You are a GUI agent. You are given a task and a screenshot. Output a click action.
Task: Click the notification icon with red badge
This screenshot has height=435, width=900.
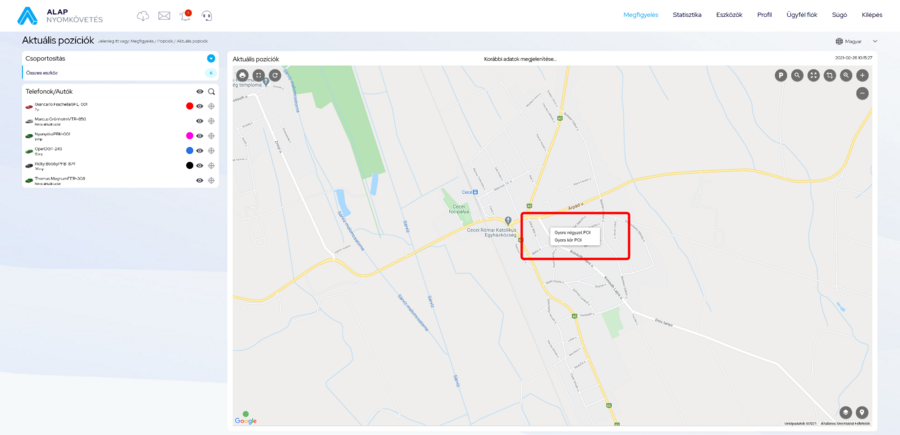185,16
